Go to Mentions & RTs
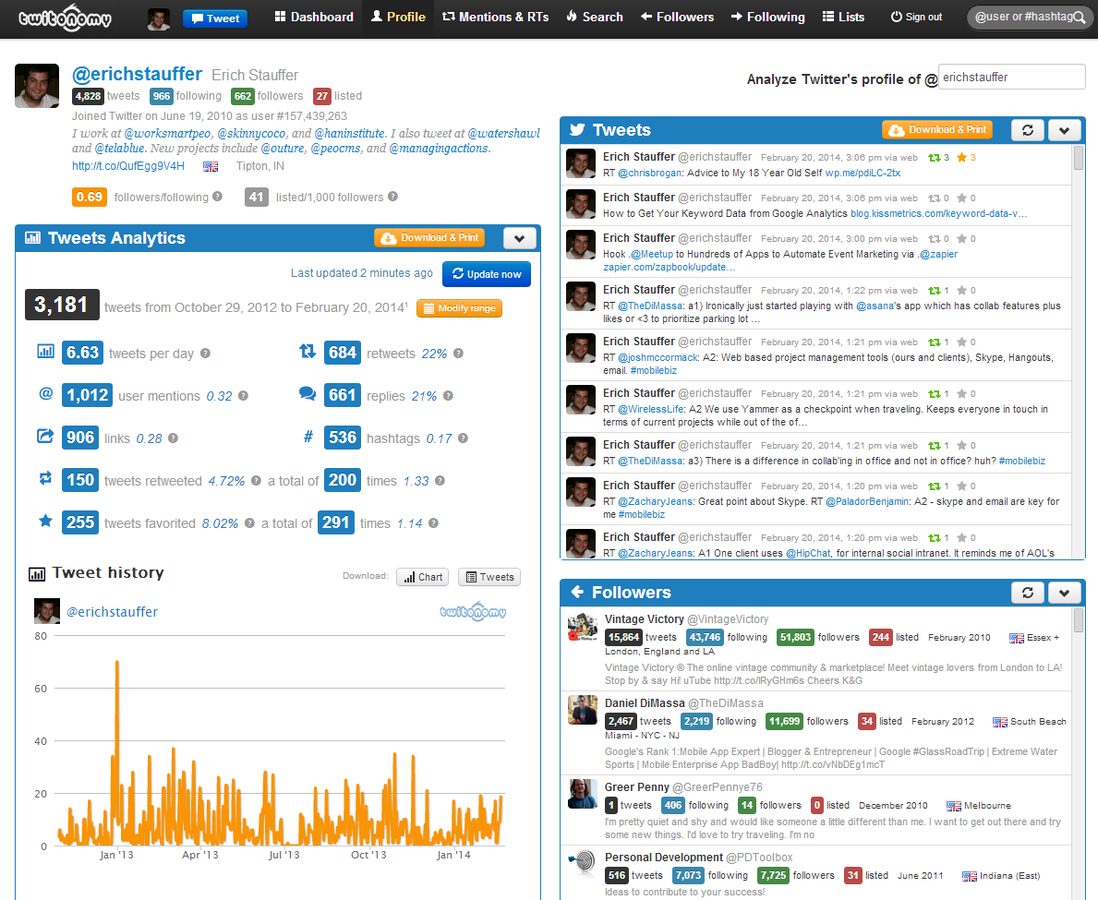Image resolution: width=1098 pixels, height=900 pixels. click(495, 17)
